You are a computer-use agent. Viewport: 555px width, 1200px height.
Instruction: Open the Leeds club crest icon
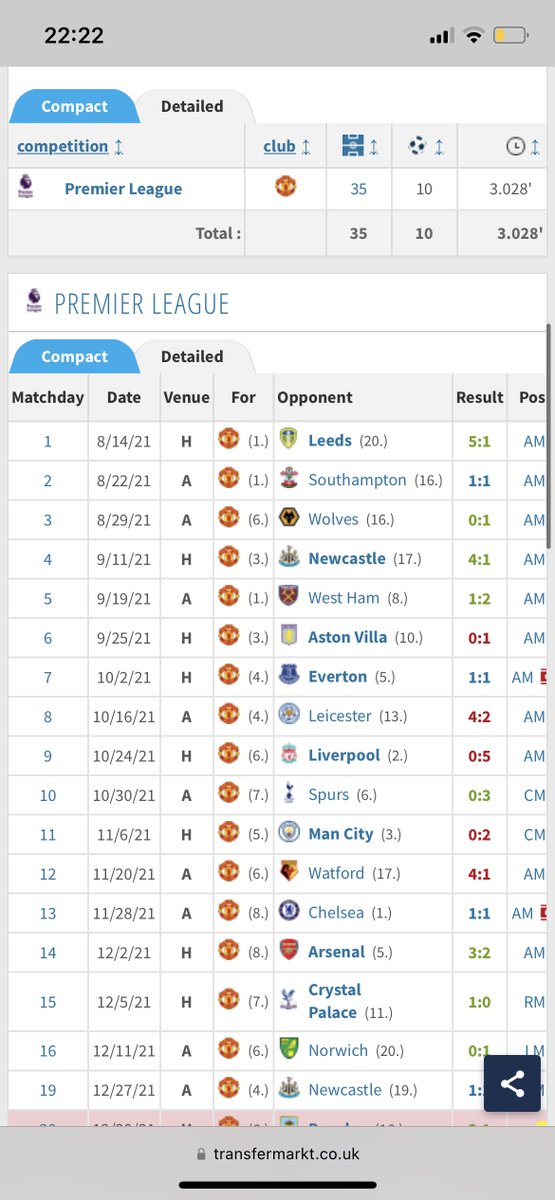pos(289,440)
